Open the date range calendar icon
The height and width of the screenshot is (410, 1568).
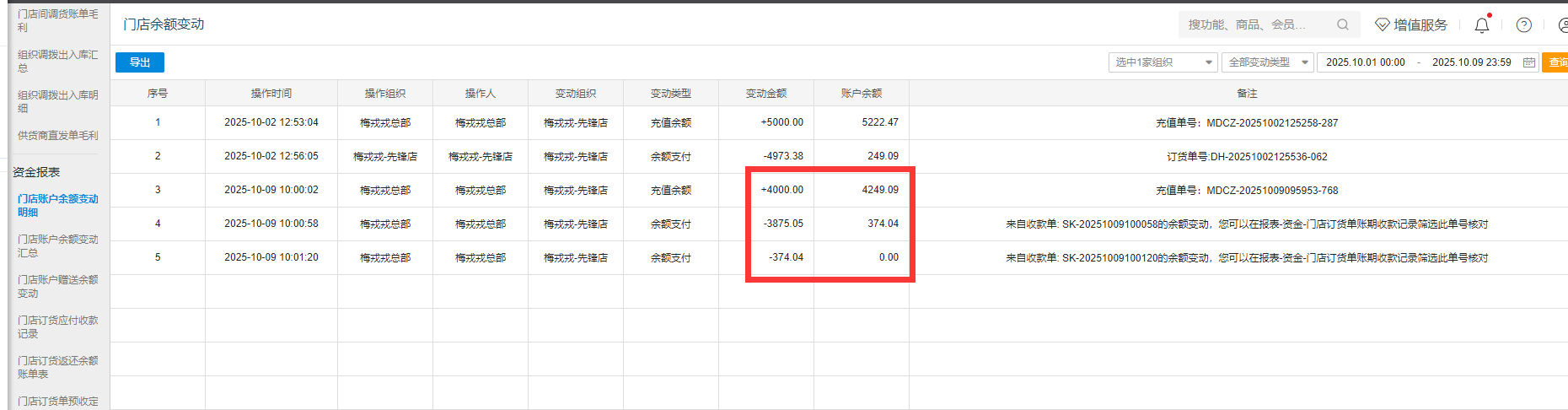pos(1528,62)
